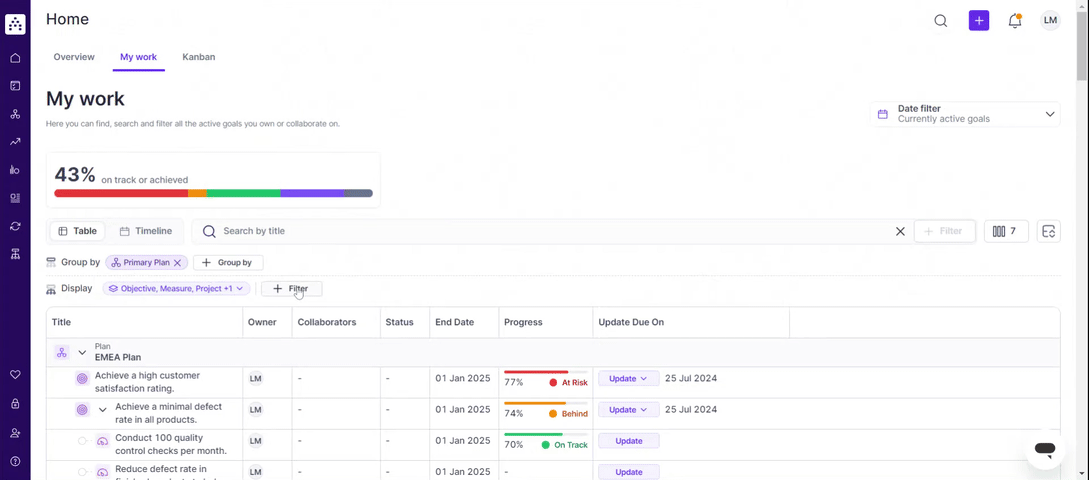The height and width of the screenshot is (480, 1089).
Task: Click the 43% on track progress bar
Action: coord(213,193)
